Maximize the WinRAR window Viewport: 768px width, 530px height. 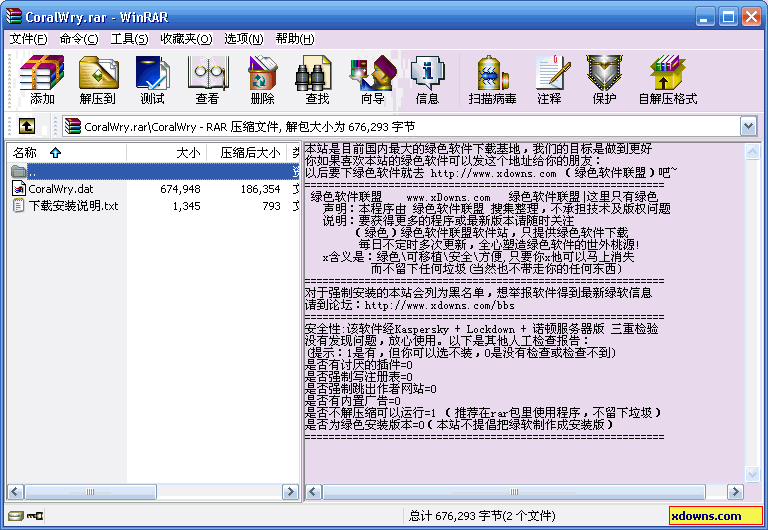[728, 17]
